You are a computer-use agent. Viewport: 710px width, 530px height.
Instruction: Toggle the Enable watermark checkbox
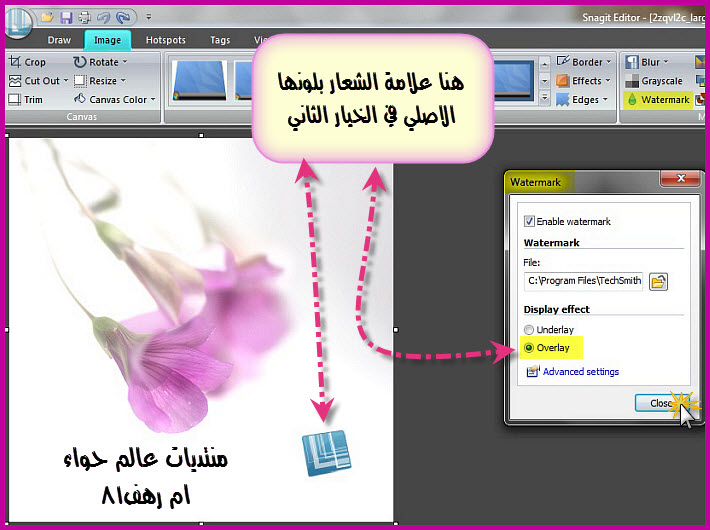(530, 221)
